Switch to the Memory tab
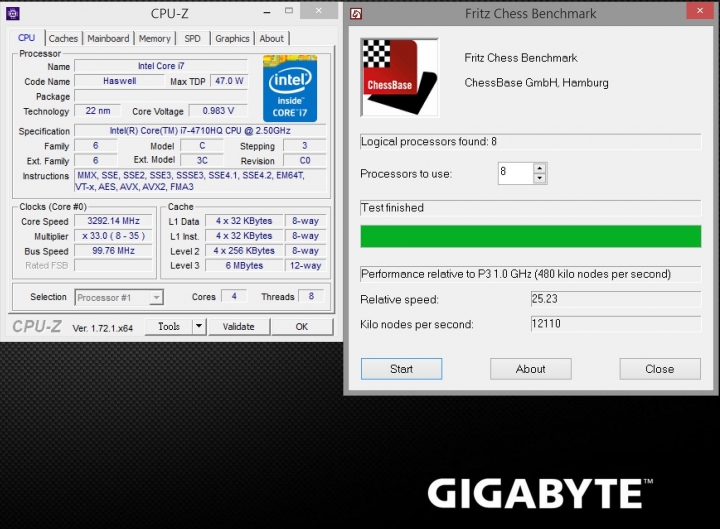Image resolution: width=720 pixels, height=529 pixels. click(154, 39)
